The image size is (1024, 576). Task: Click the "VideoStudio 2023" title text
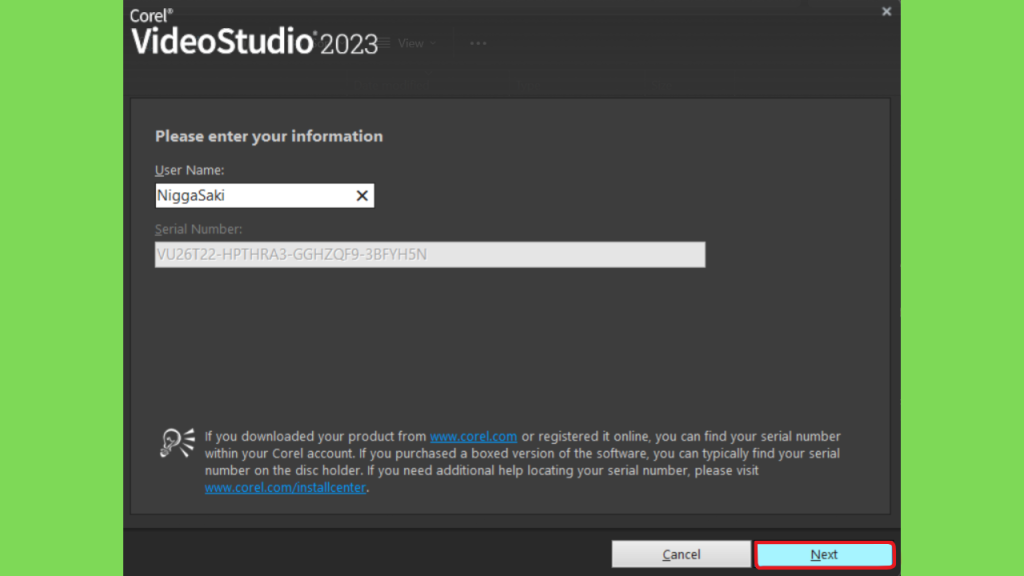click(254, 42)
